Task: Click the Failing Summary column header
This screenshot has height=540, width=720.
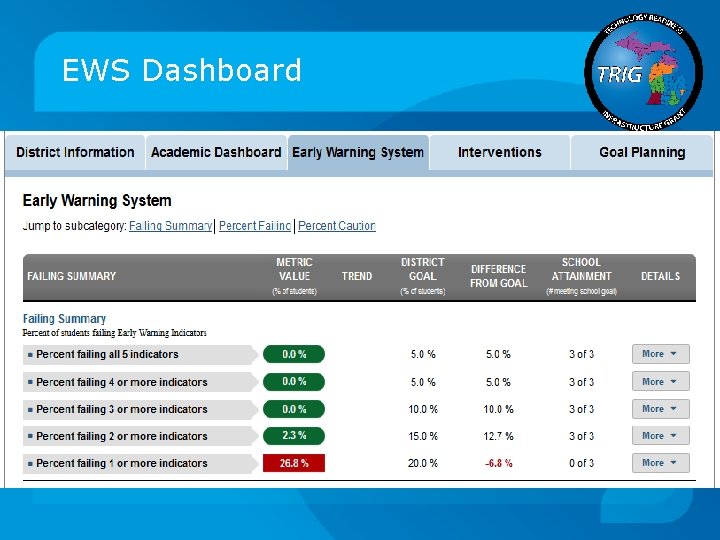Action: [71, 276]
